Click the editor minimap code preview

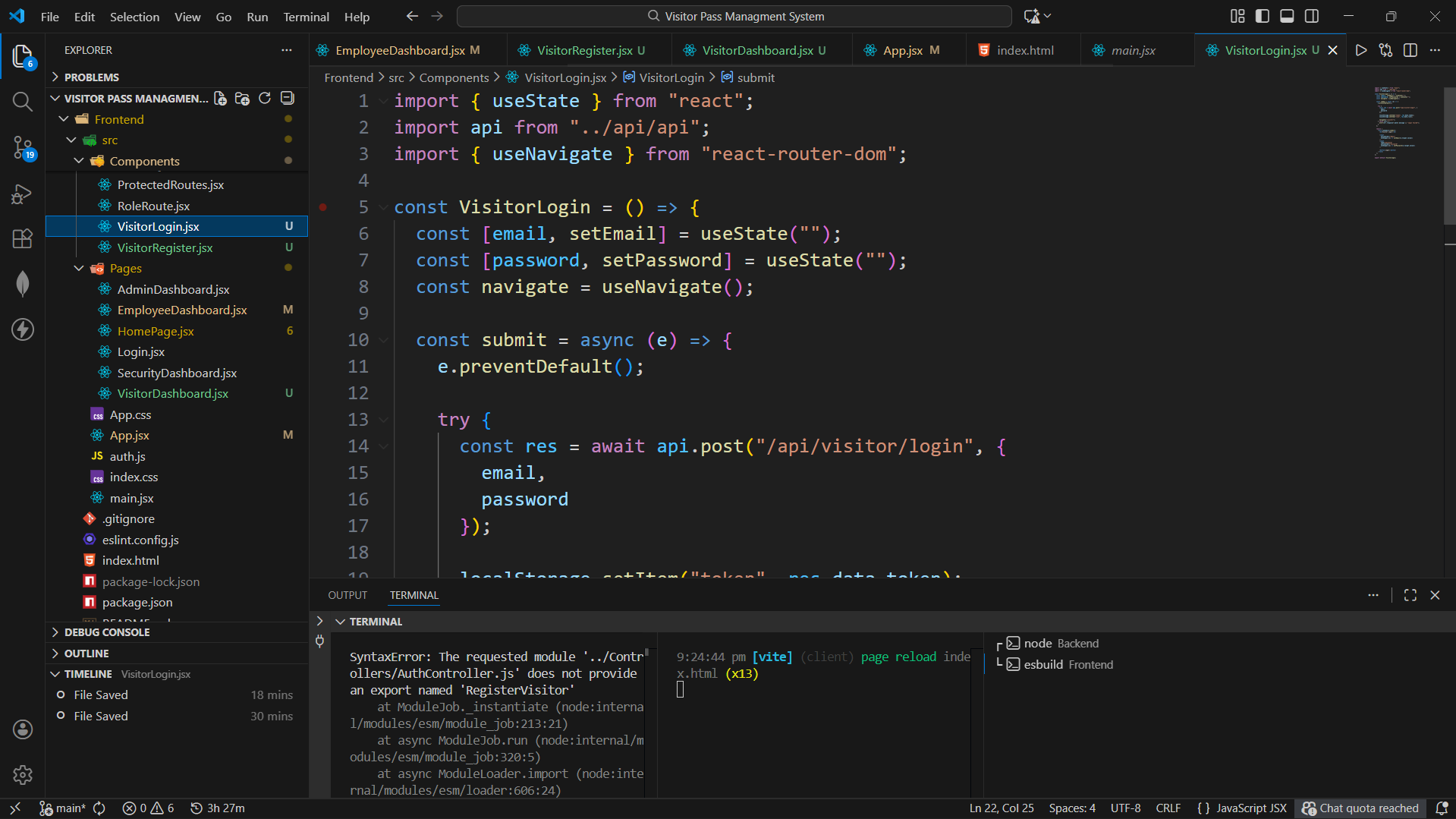(1396, 121)
